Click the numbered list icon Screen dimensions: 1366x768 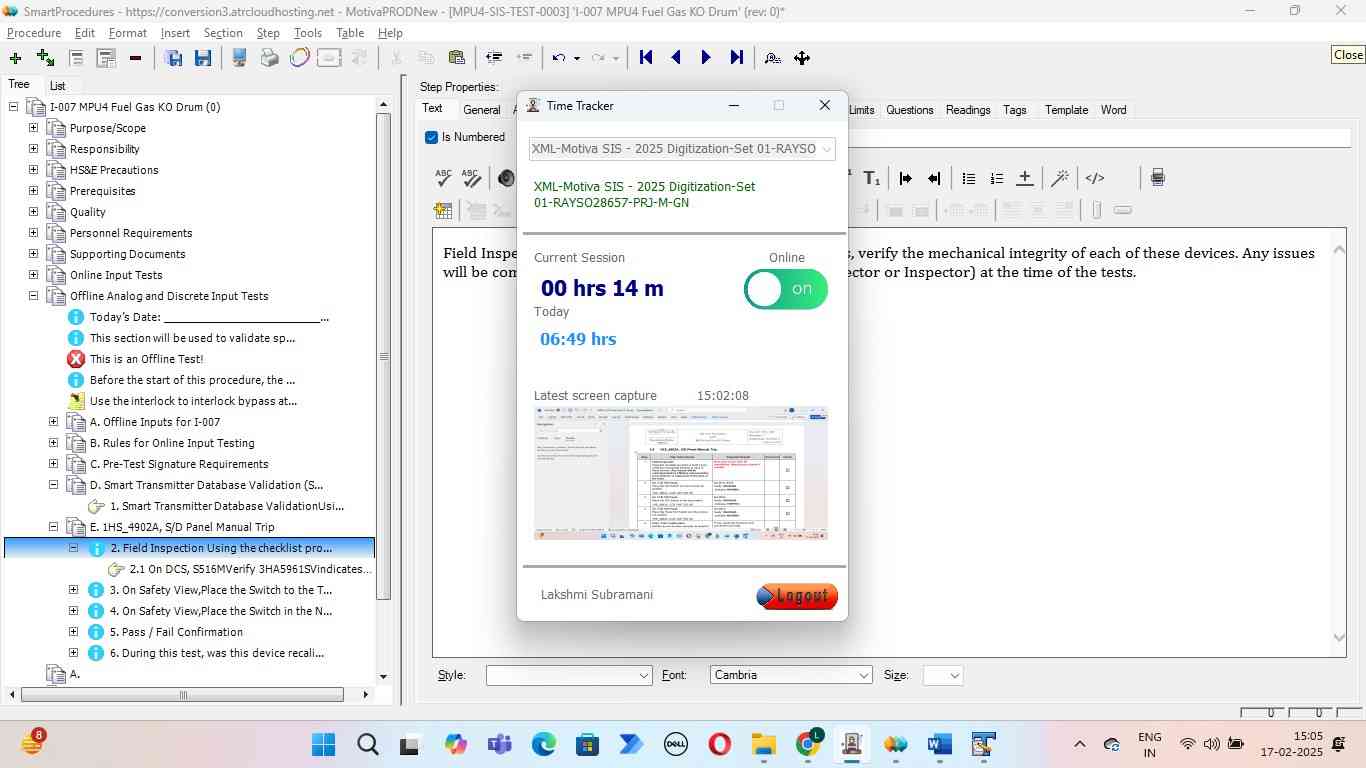(x=997, y=178)
